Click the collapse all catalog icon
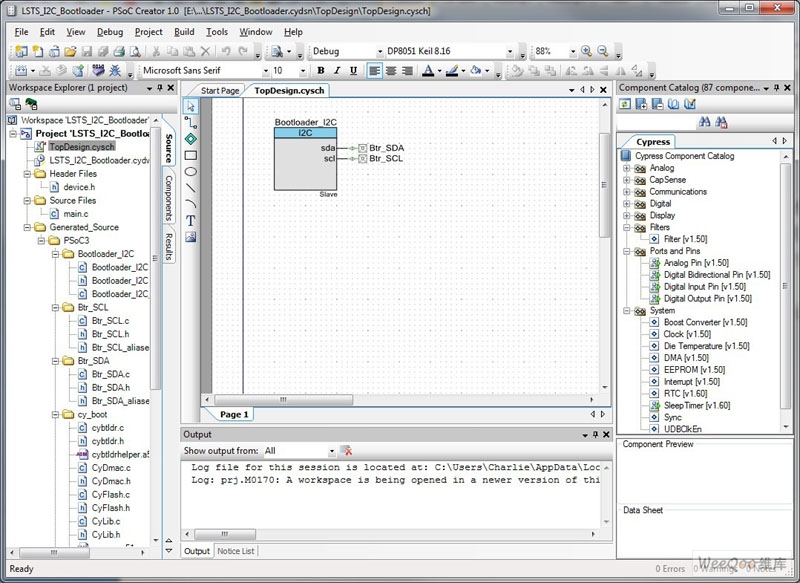Image resolution: width=800 pixels, height=583 pixels. pos(658,104)
